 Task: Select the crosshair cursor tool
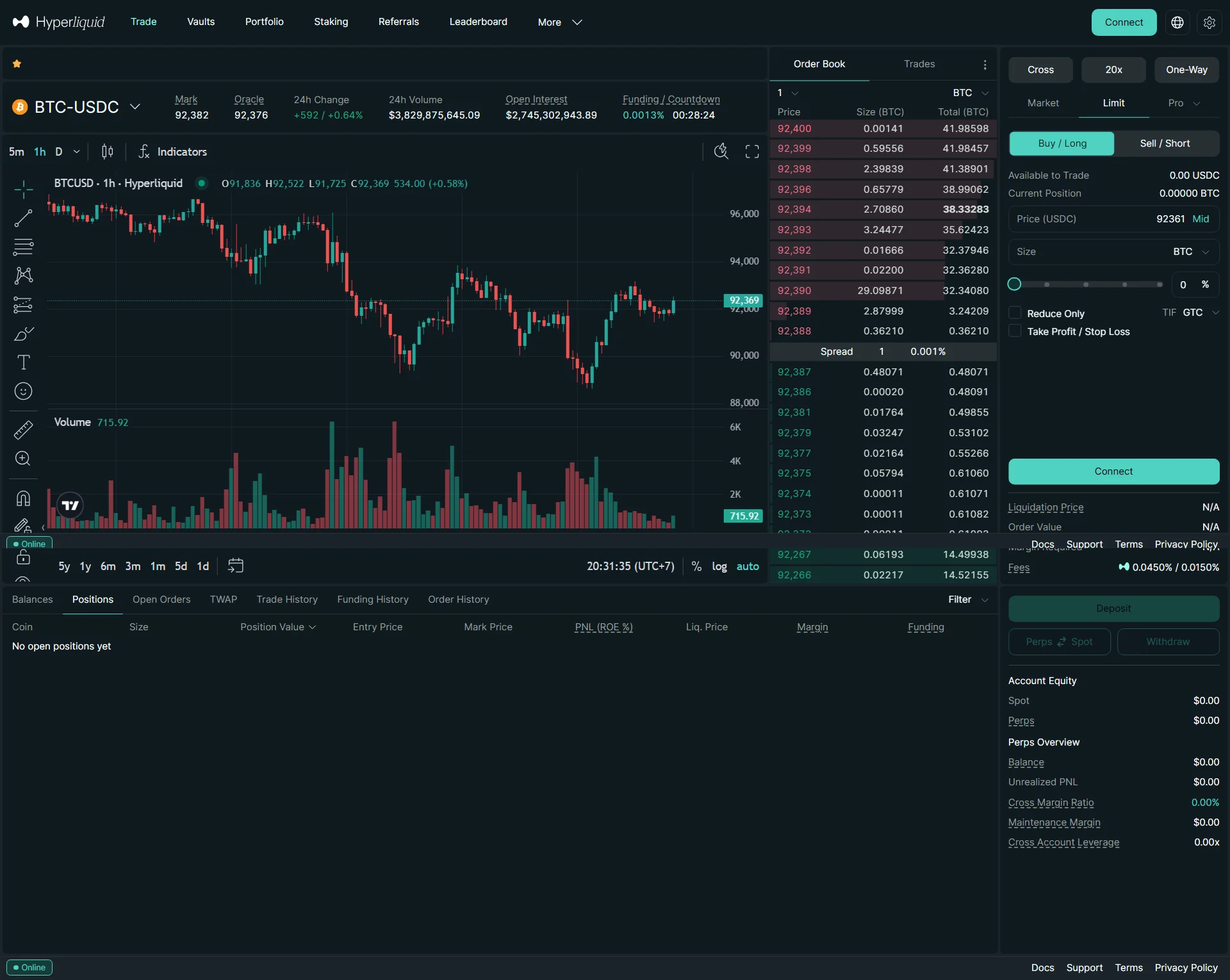23,190
